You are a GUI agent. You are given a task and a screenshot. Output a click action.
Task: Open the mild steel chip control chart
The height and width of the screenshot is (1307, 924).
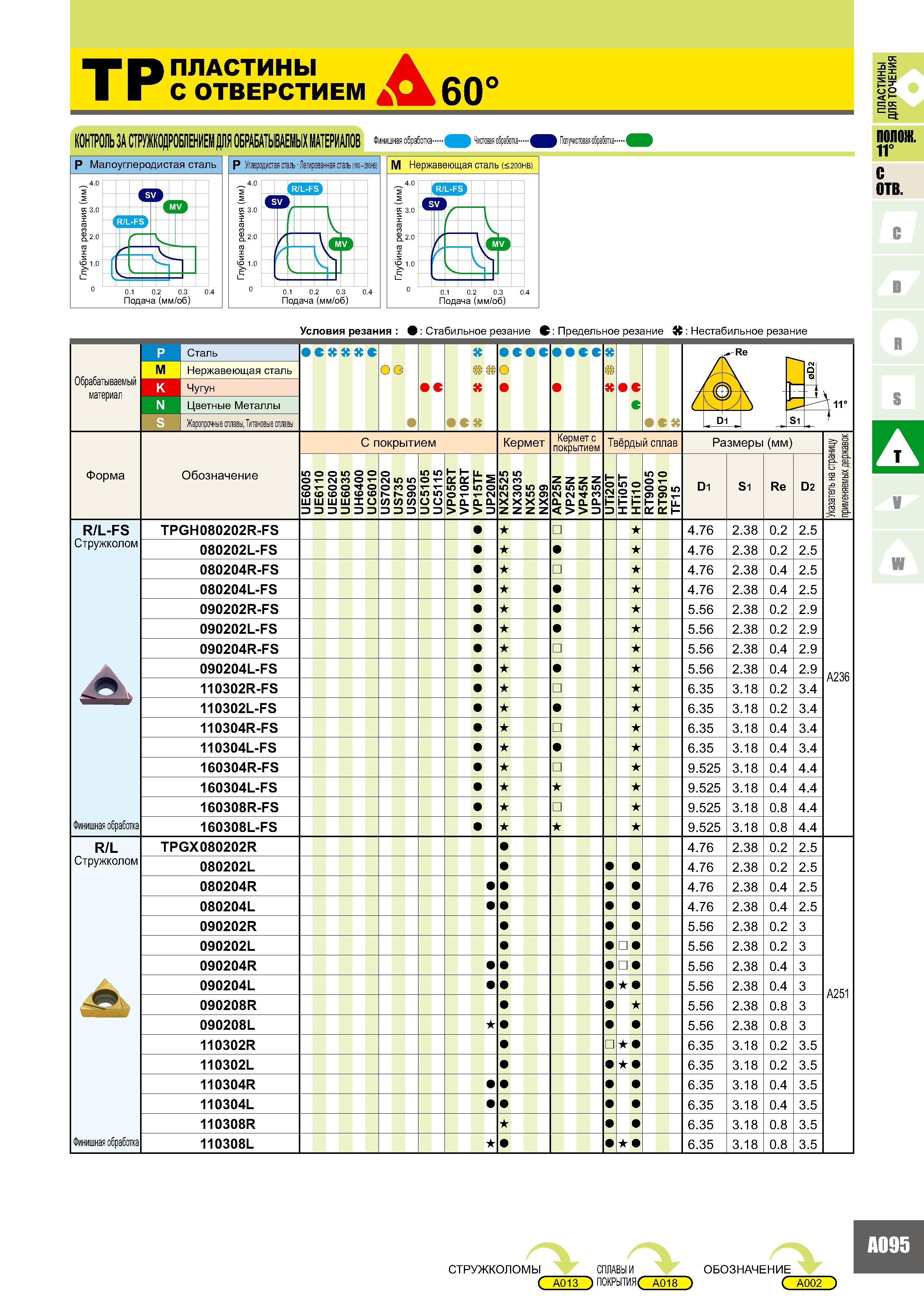[146, 232]
